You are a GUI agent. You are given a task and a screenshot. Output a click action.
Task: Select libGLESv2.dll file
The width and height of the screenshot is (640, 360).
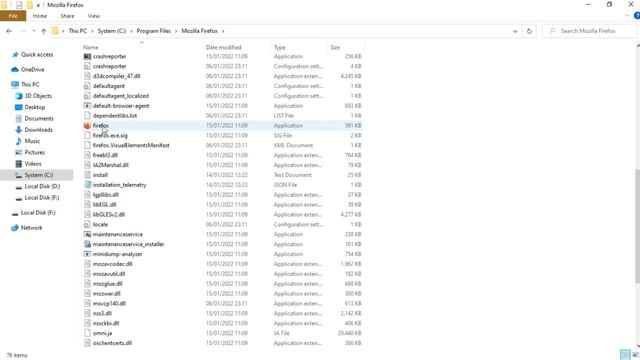click(109, 214)
